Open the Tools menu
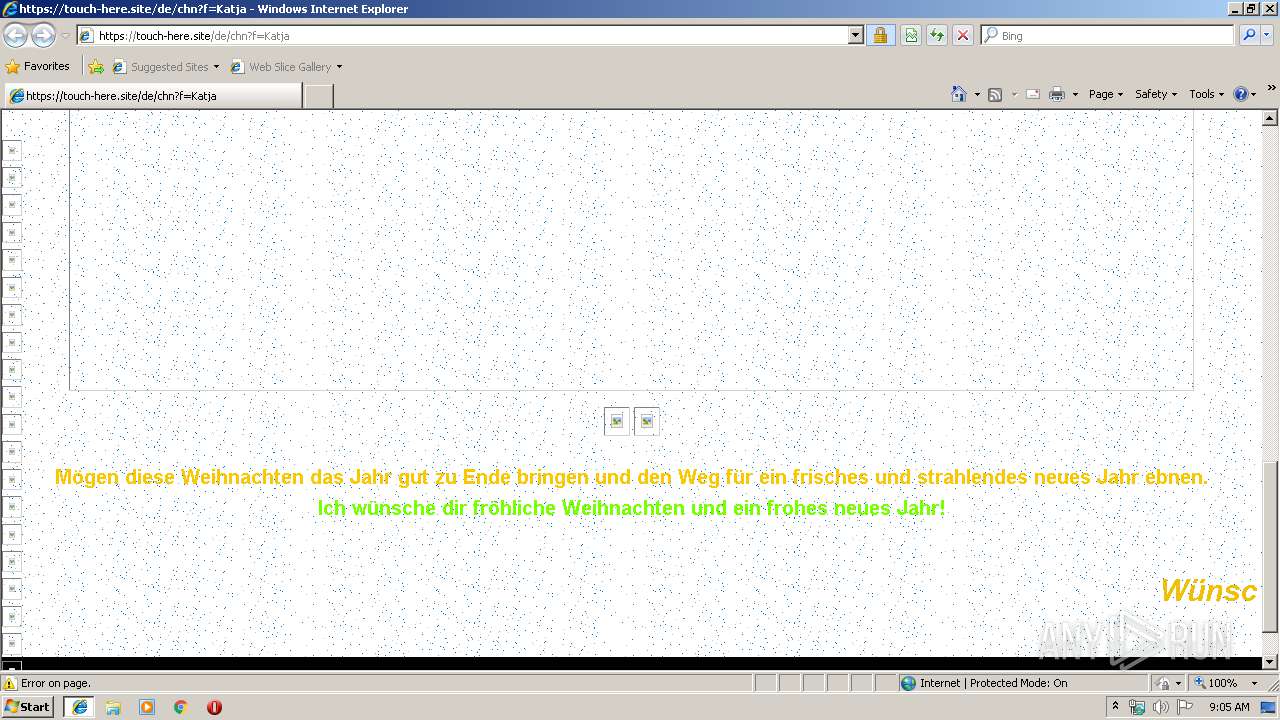The image size is (1280, 720). [x=1207, y=94]
